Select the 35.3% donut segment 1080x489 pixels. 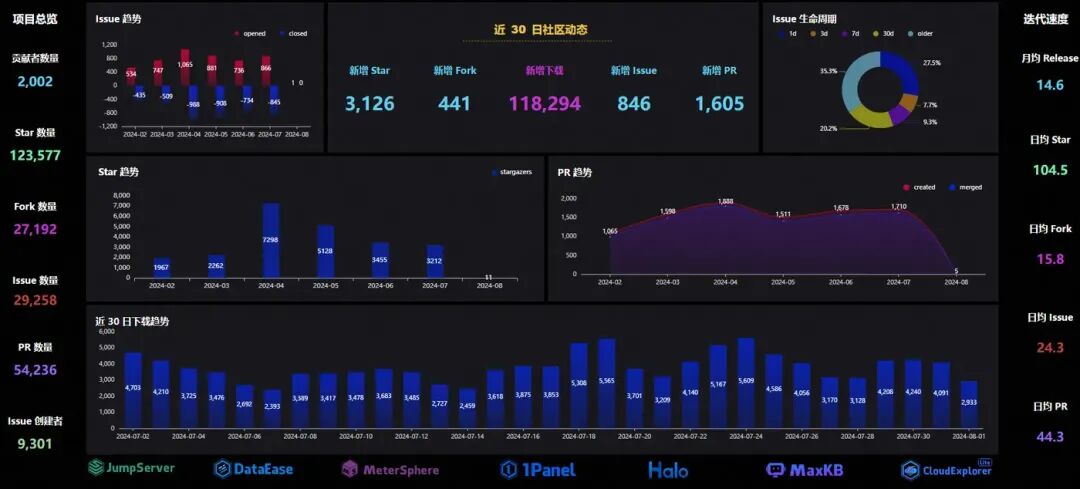854,79
